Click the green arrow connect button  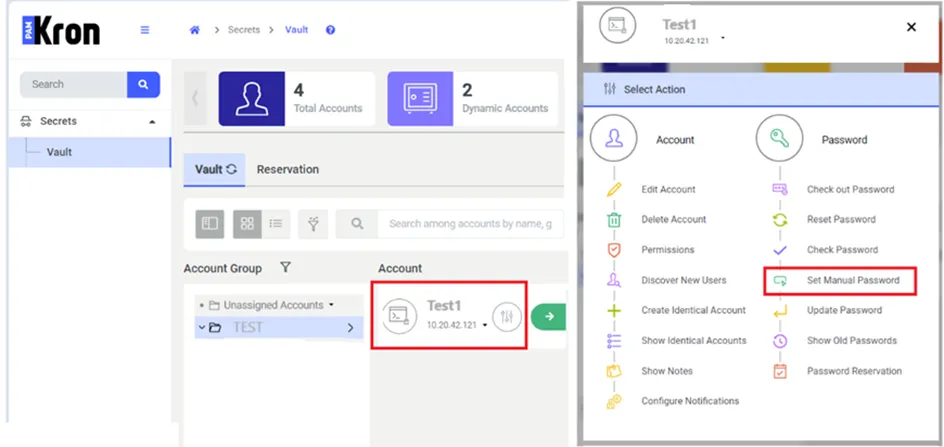[x=548, y=316]
